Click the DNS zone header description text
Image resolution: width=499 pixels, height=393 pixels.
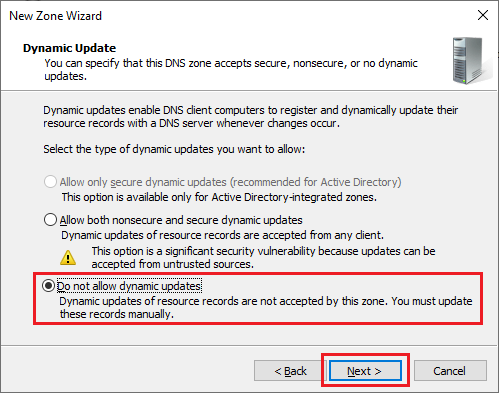pos(231,69)
